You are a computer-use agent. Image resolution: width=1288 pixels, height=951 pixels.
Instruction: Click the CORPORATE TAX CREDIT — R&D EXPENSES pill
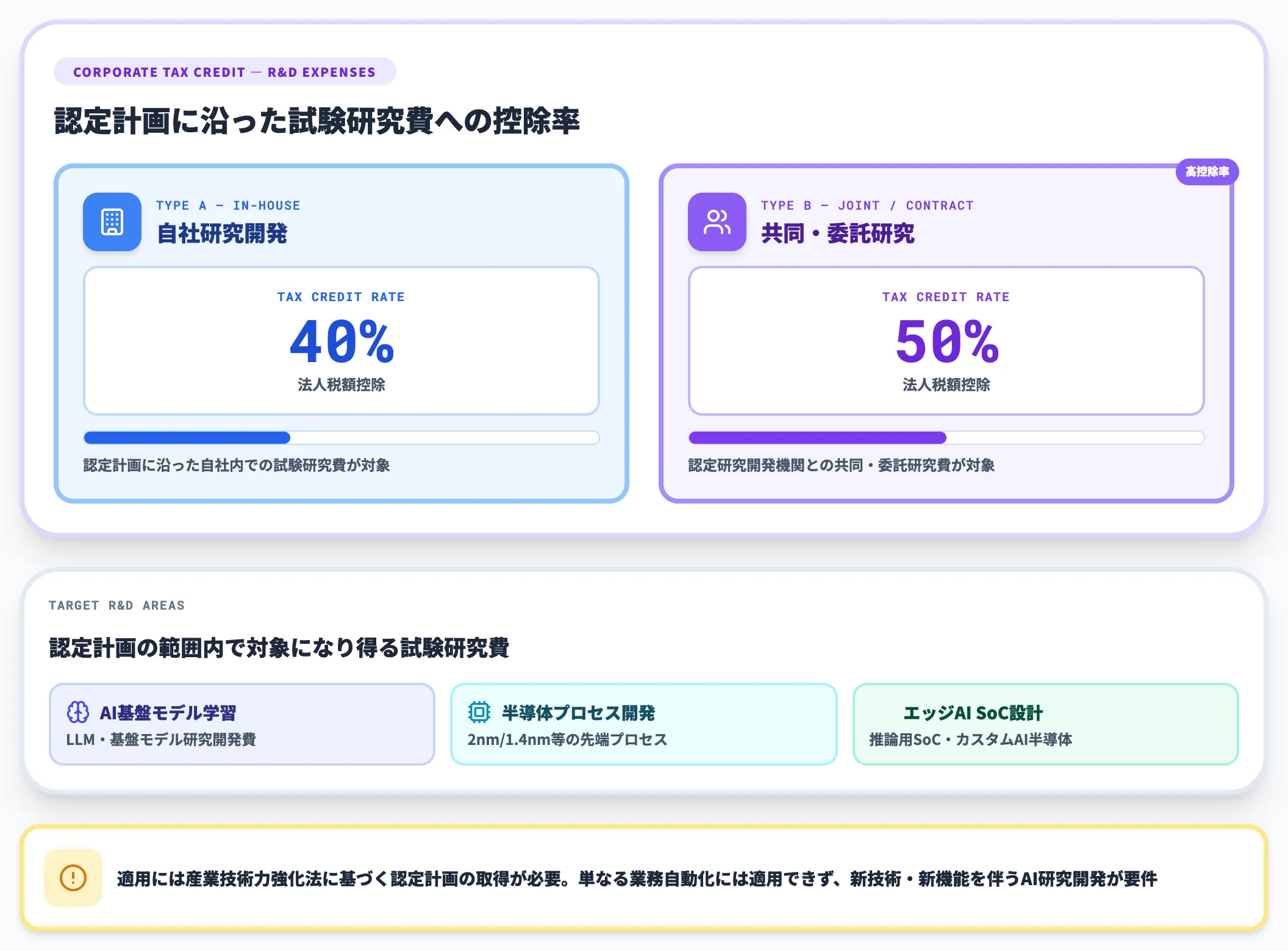click(x=224, y=72)
